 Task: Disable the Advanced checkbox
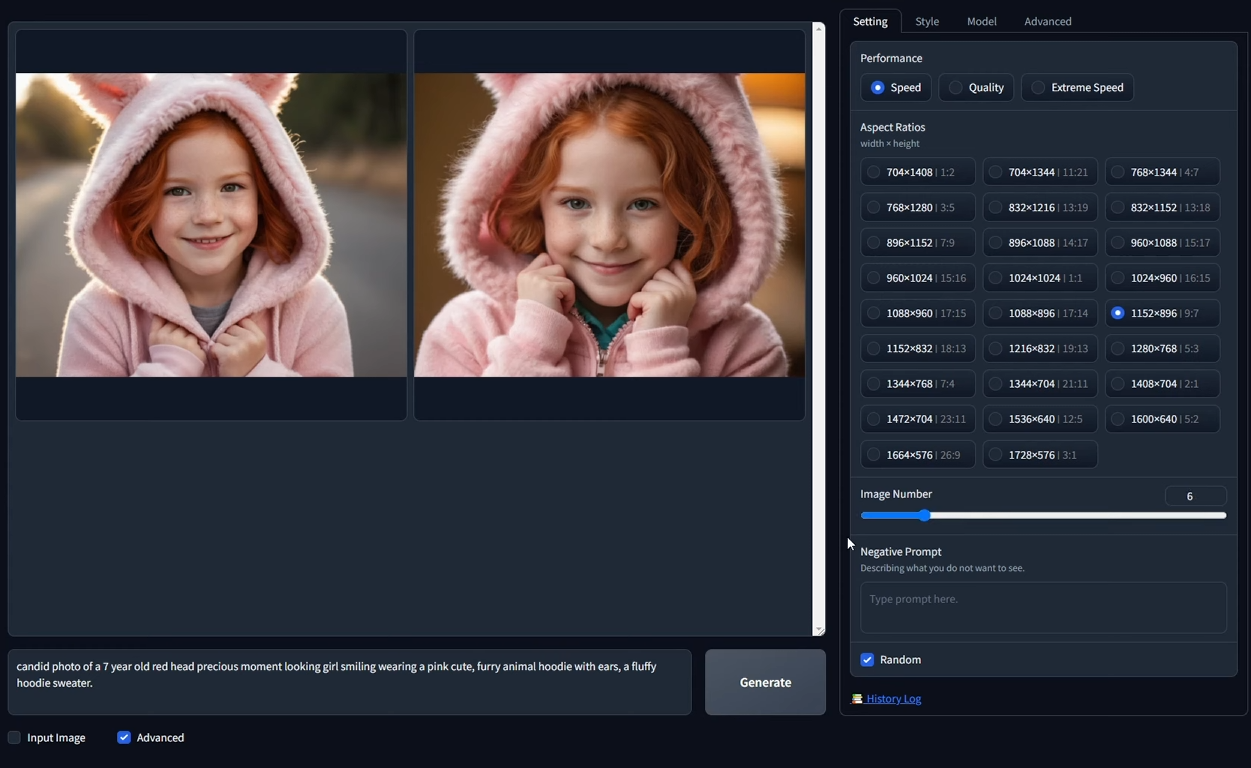coord(123,737)
